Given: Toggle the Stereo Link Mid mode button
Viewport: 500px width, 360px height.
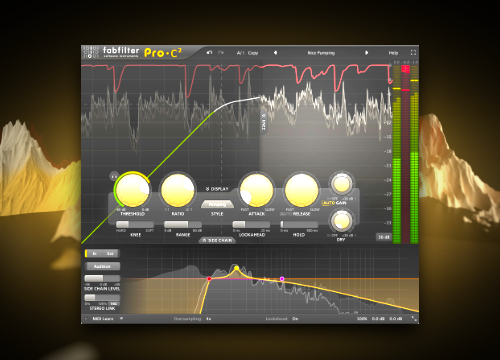Looking at the screenshot, I should click(114, 304).
